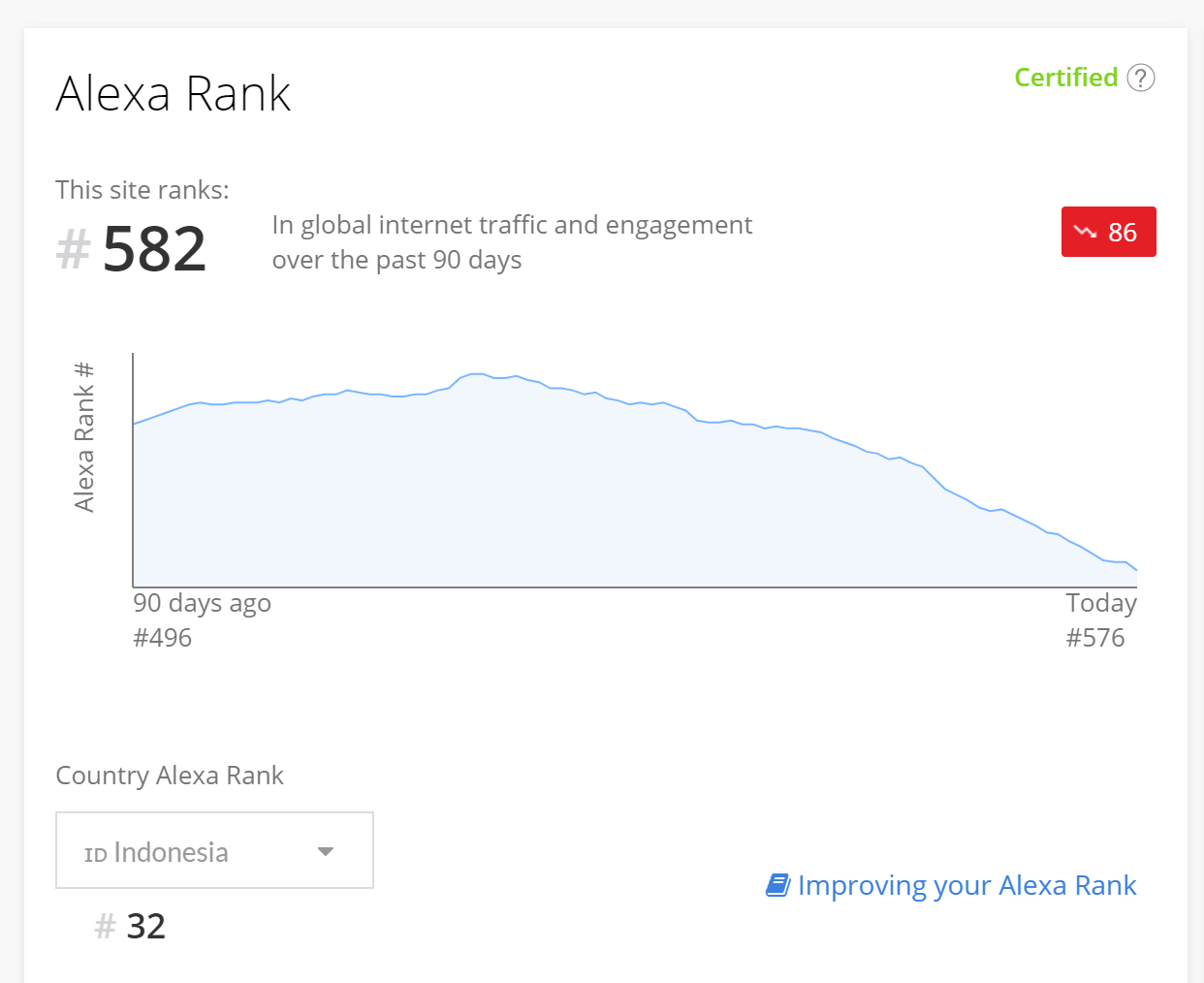Click the global rank number 582
This screenshot has height=983, width=1204.
(x=154, y=249)
